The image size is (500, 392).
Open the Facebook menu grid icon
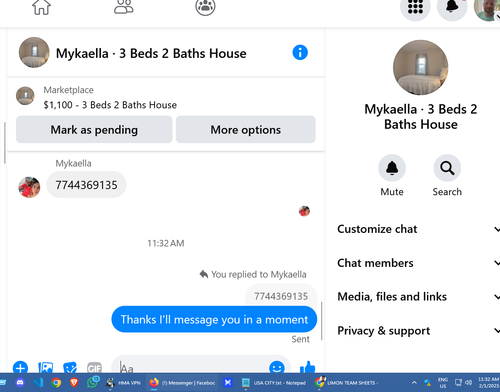point(415,6)
